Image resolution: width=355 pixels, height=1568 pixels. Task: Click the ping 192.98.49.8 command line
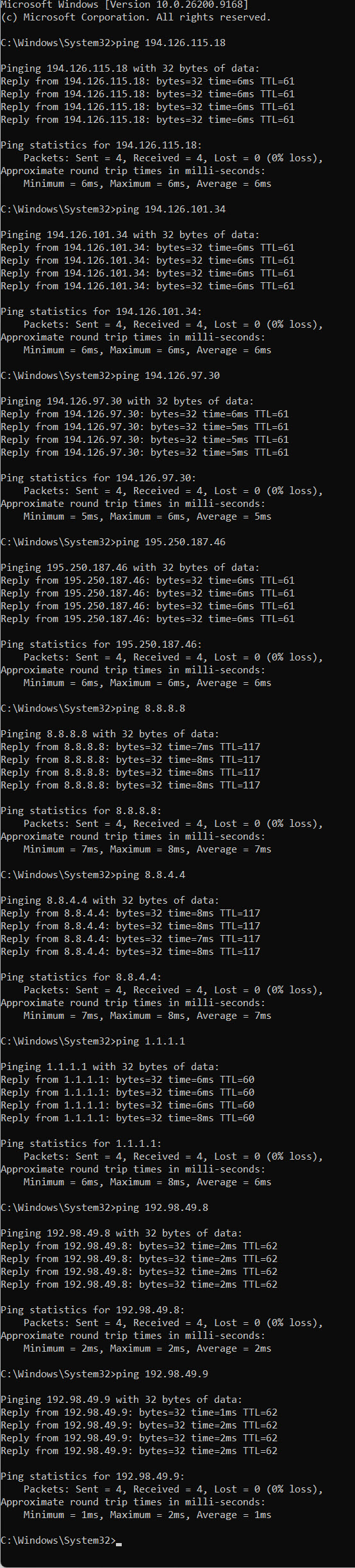(104, 1208)
